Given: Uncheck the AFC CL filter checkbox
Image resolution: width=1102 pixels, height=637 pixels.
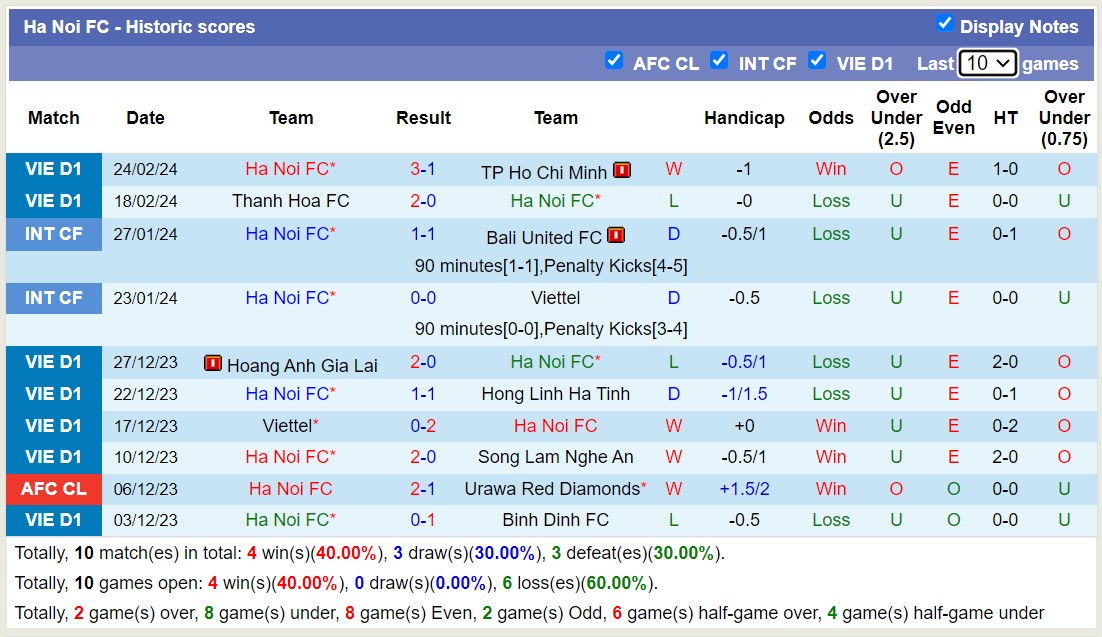Looking at the screenshot, I should point(614,61).
